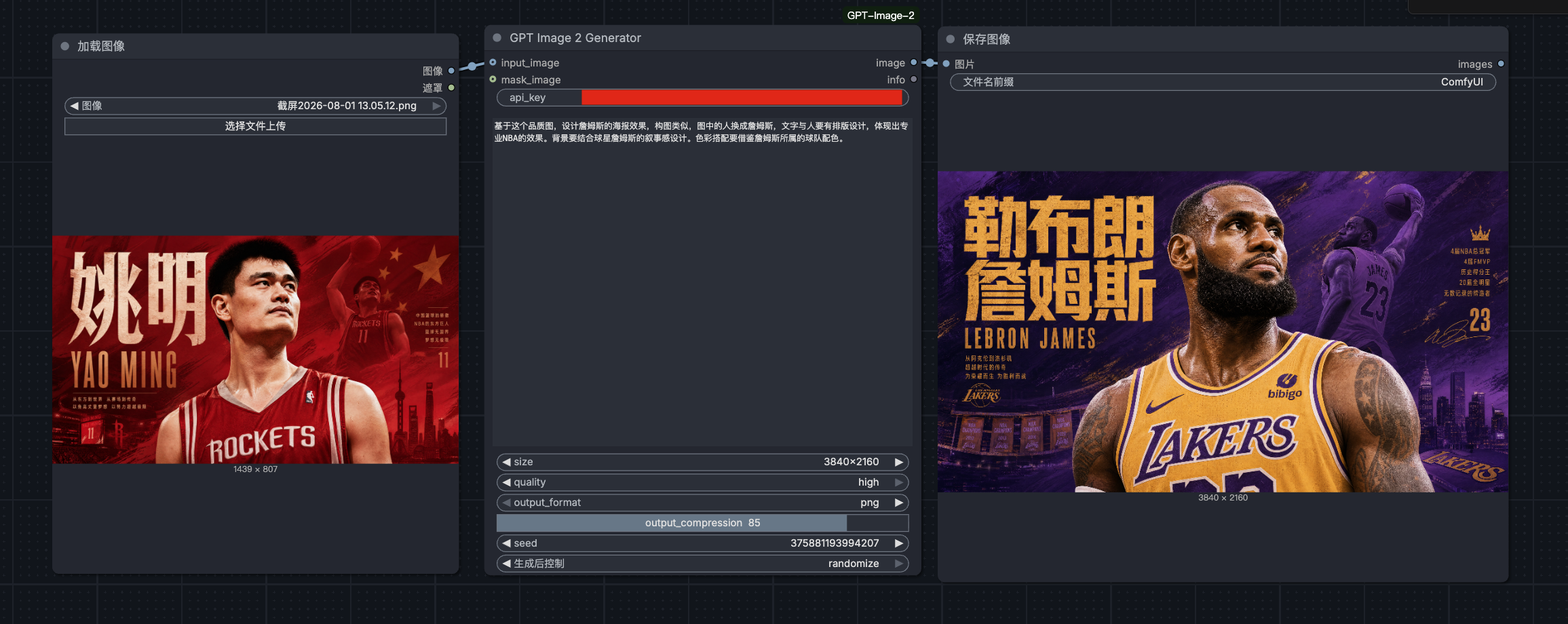Increase size option with the right arrow
1568x624 pixels.
click(x=899, y=462)
